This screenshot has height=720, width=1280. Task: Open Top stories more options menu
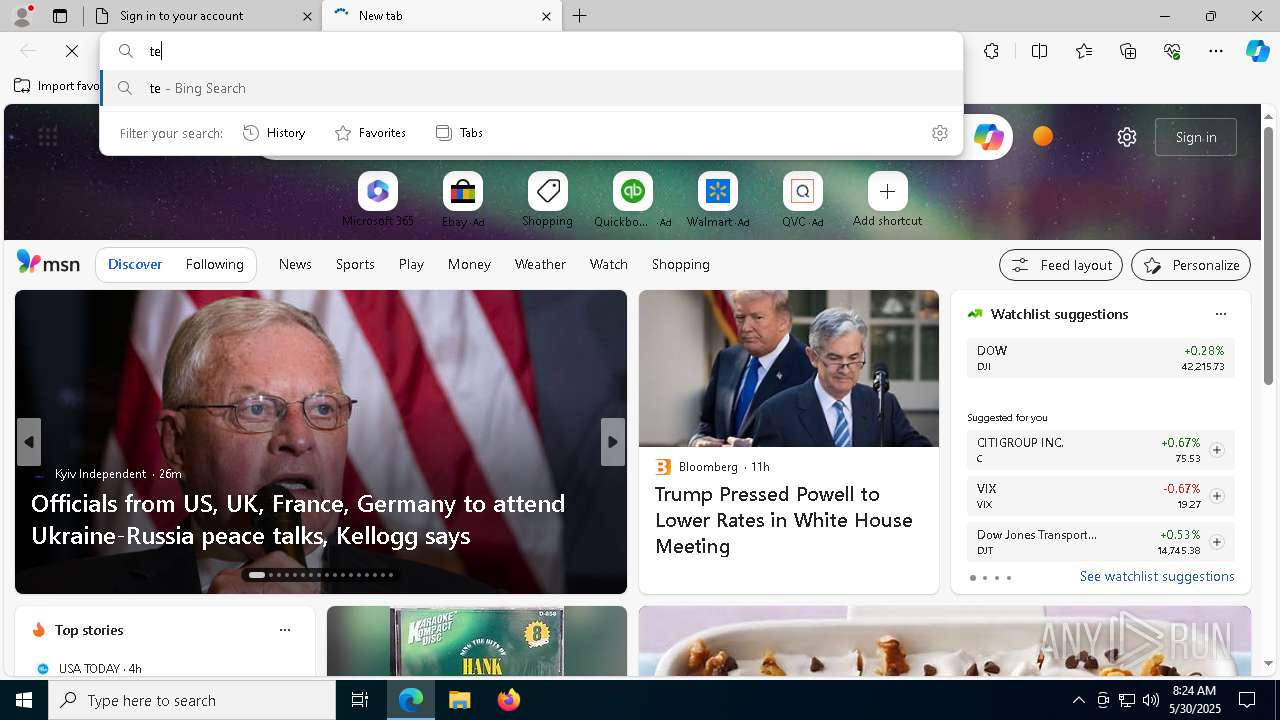(x=284, y=630)
